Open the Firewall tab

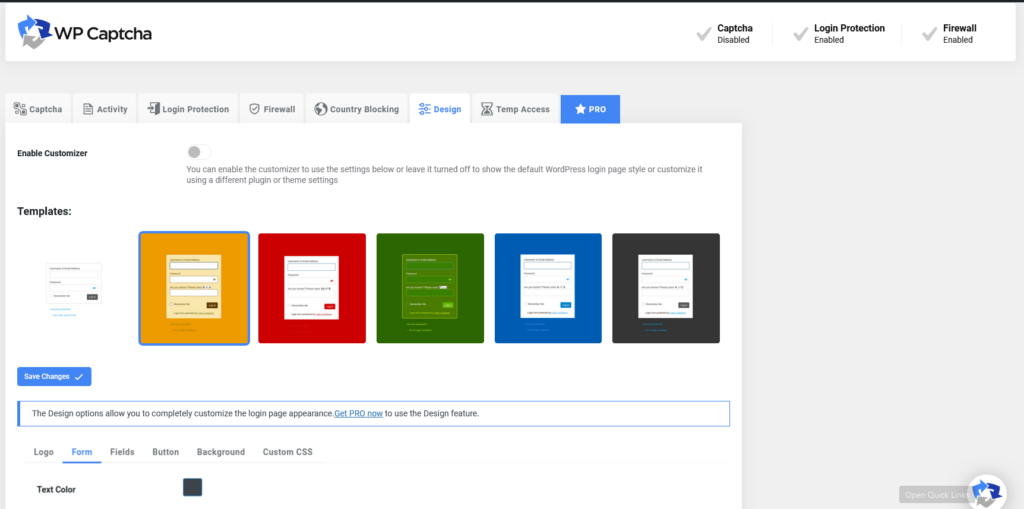pyautogui.click(x=272, y=109)
